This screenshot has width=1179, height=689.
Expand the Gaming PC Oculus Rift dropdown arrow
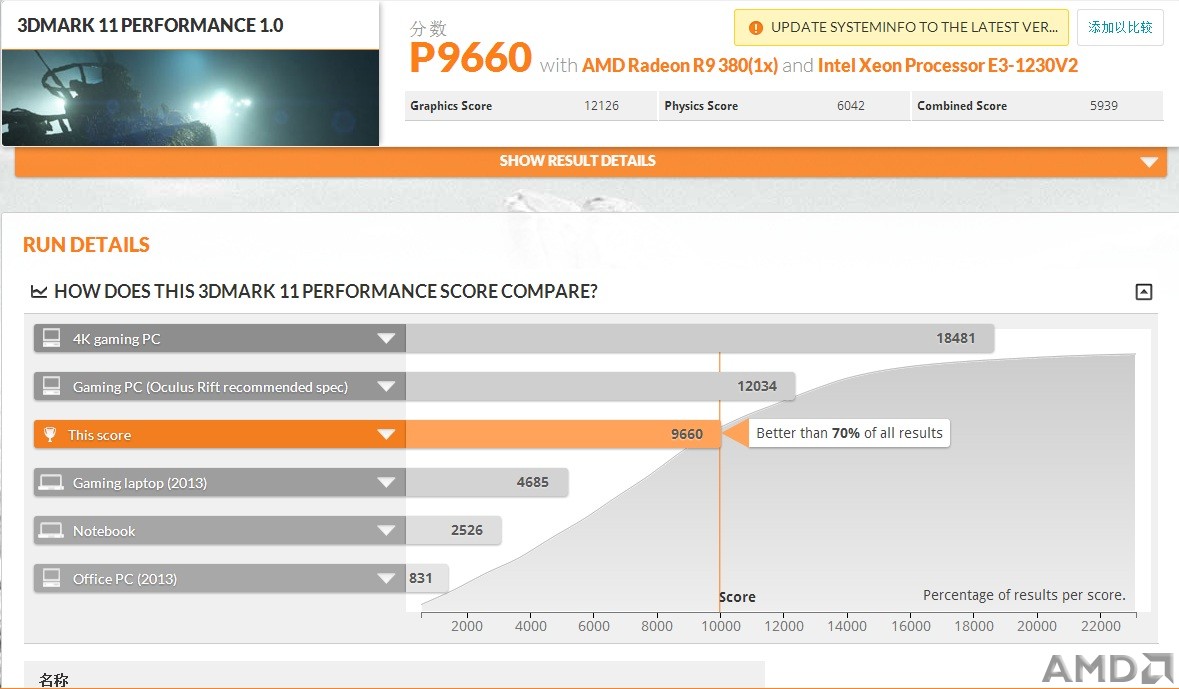click(386, 386)
